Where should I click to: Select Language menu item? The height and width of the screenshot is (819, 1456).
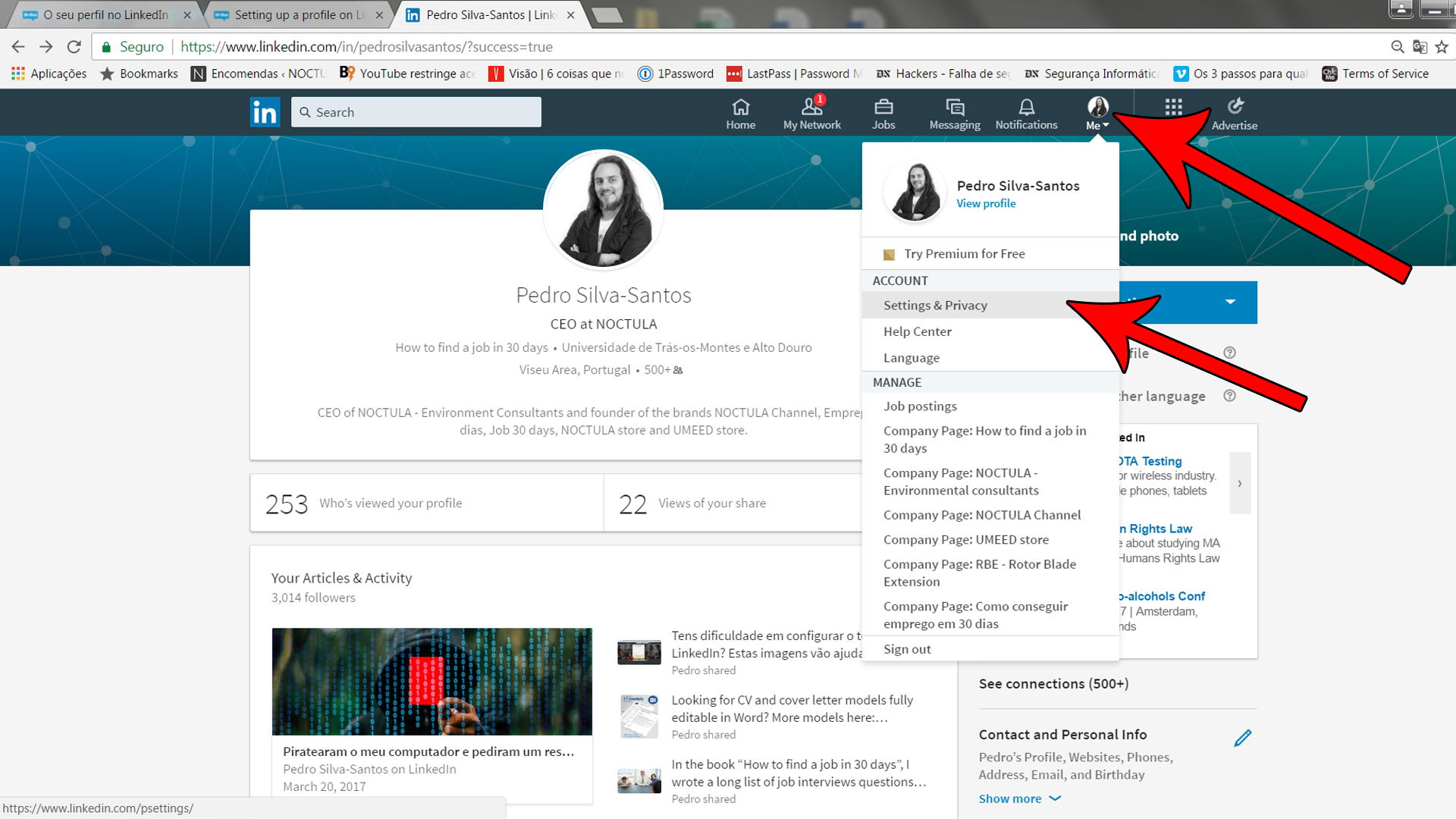coord(990,358)
